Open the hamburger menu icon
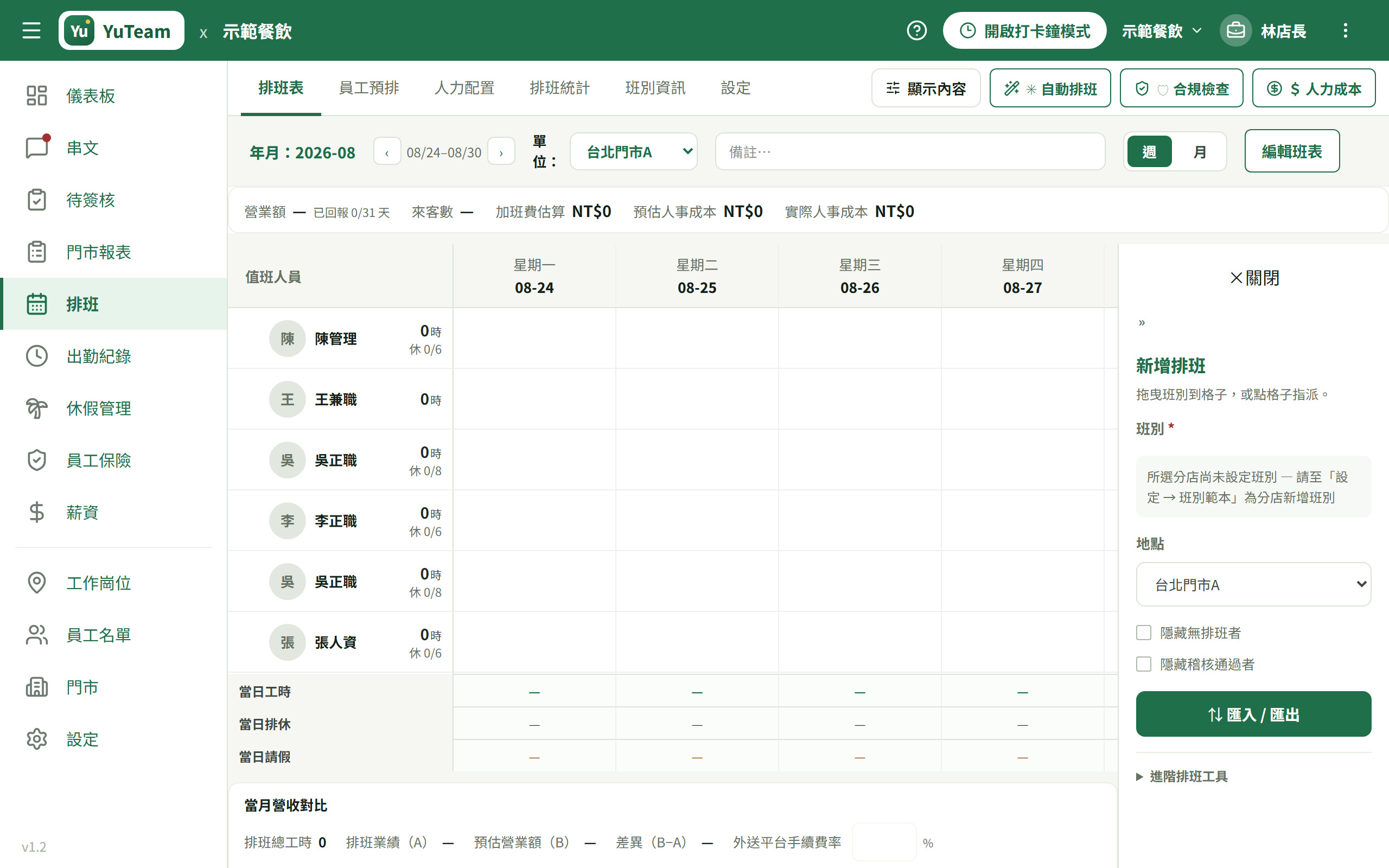The width and height of the screenshot is (1389, 868). click(31, 30)
